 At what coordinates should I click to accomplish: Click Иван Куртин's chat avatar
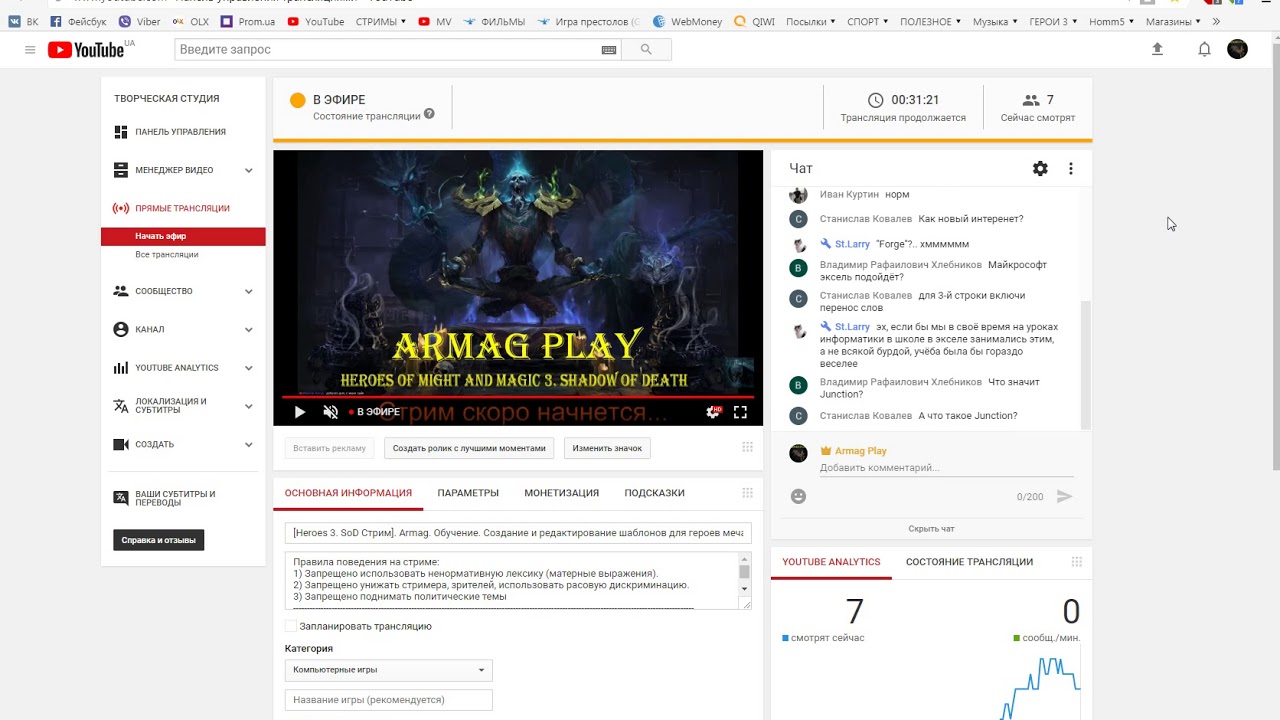pos(798,195)
